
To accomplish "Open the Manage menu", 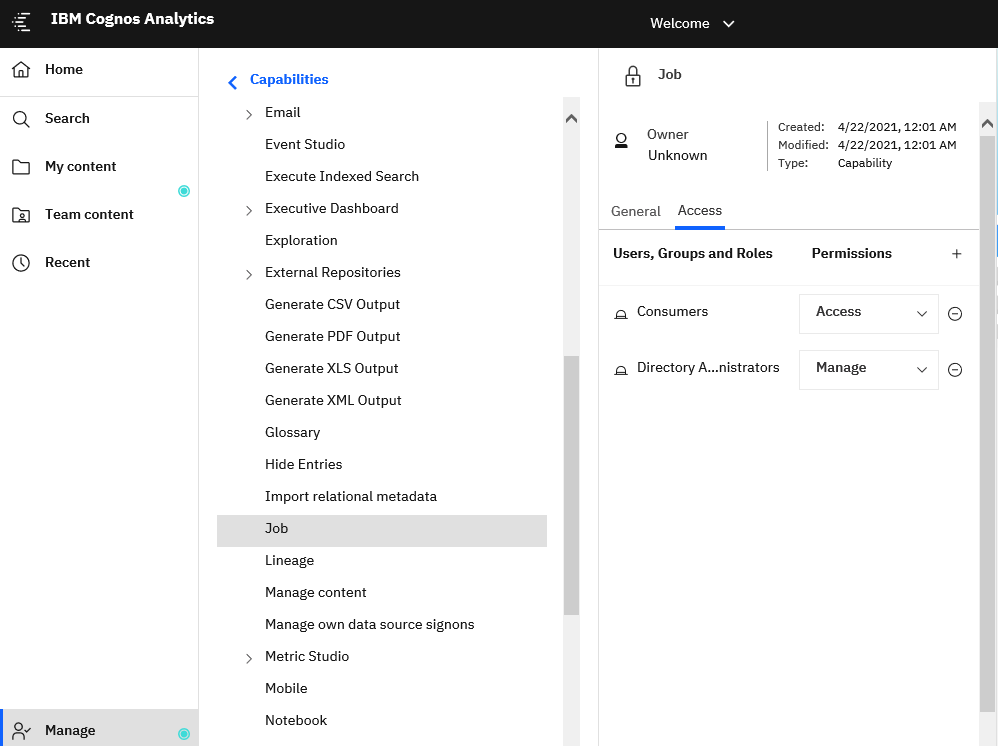I will [x=99, y=729].
